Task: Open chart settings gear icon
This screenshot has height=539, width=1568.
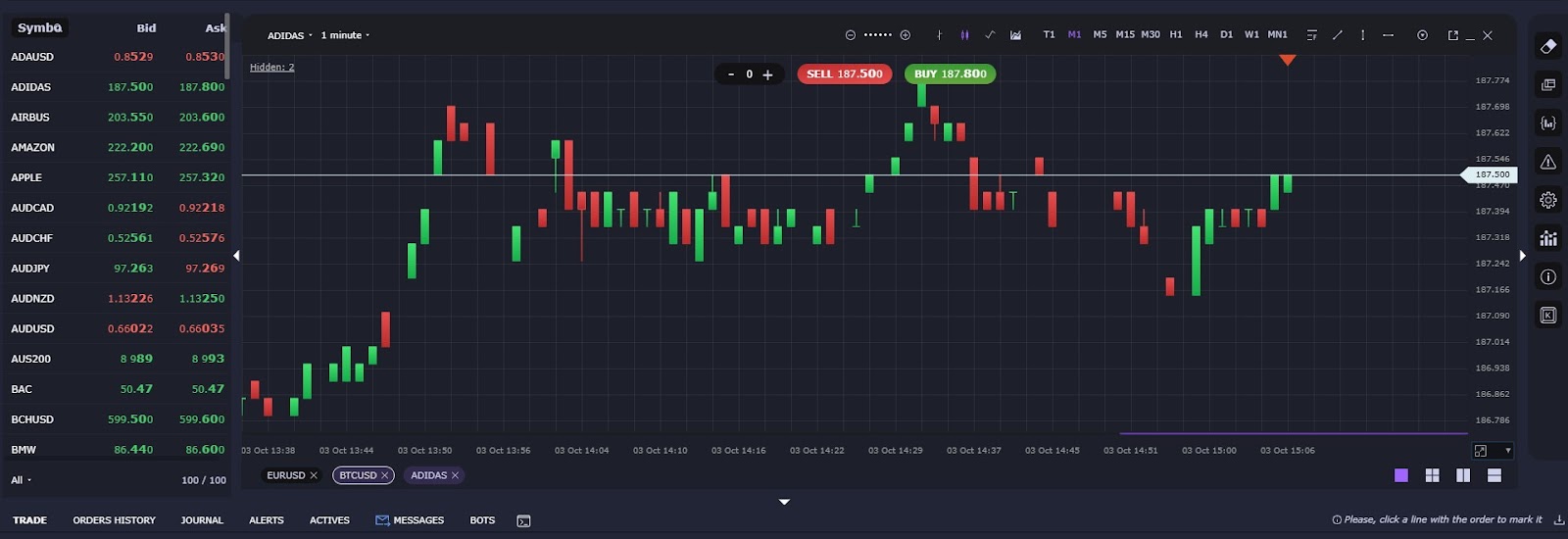Action: point(1547,200)
